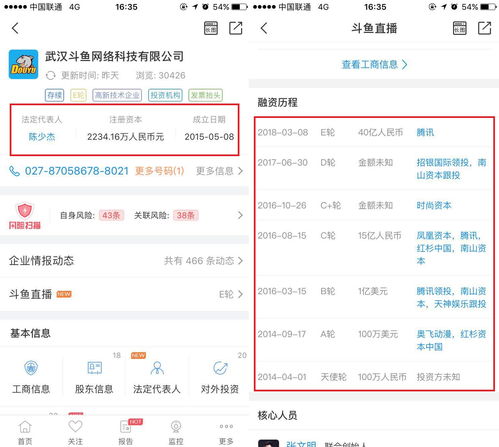Open investors 凤凰资本 in the C轮 row
499x447 pixels.
(434, 236)
